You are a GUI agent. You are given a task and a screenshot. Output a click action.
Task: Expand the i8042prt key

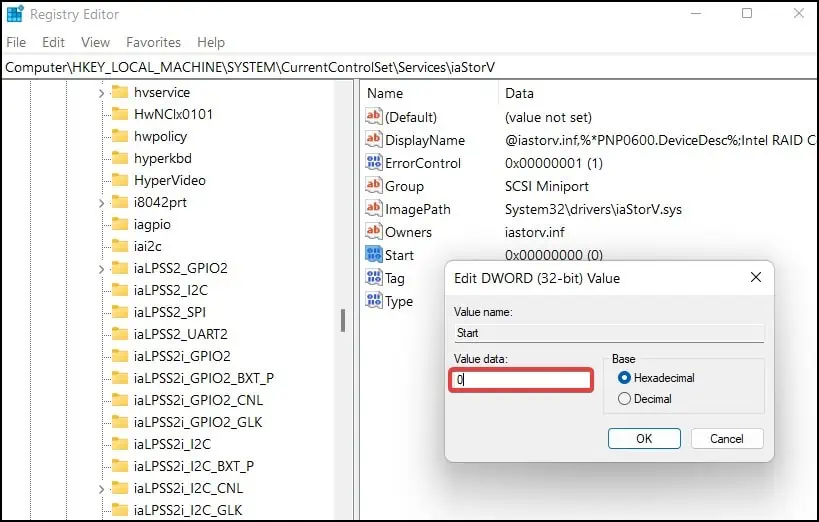(101, 203)
